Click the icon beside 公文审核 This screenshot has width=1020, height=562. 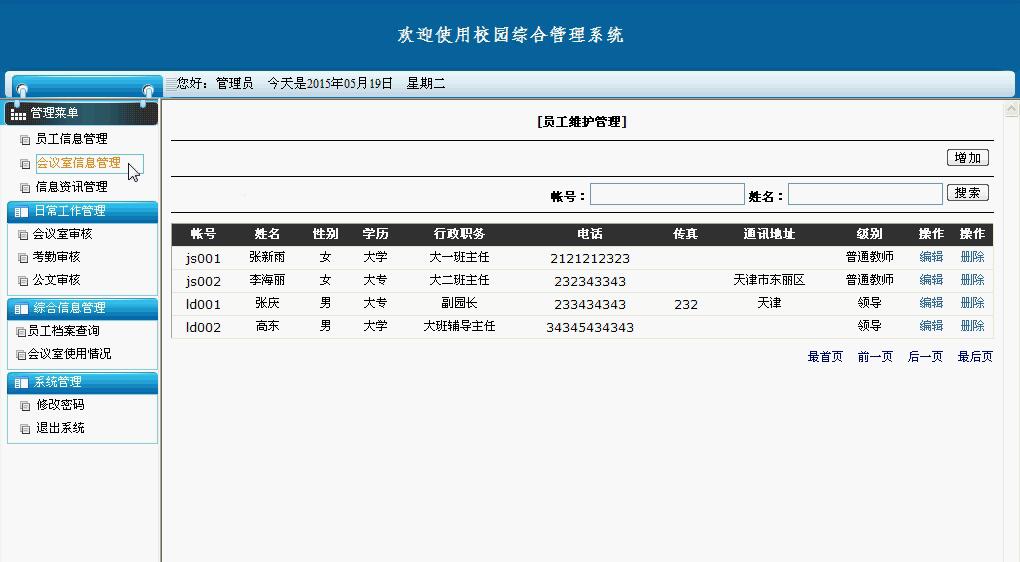(23, 281)
